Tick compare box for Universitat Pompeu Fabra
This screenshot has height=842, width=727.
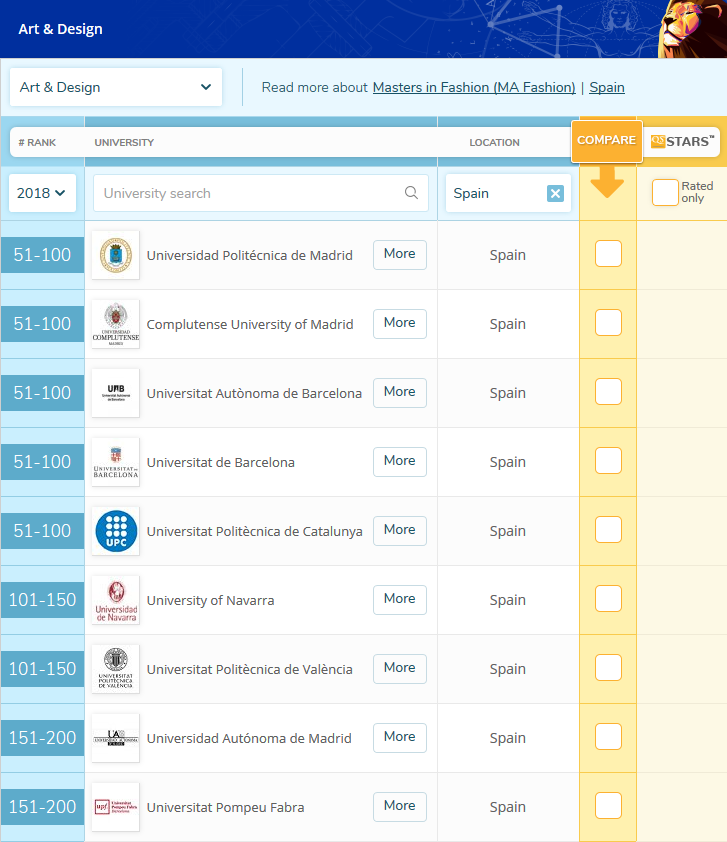click(x=608, y=805)
